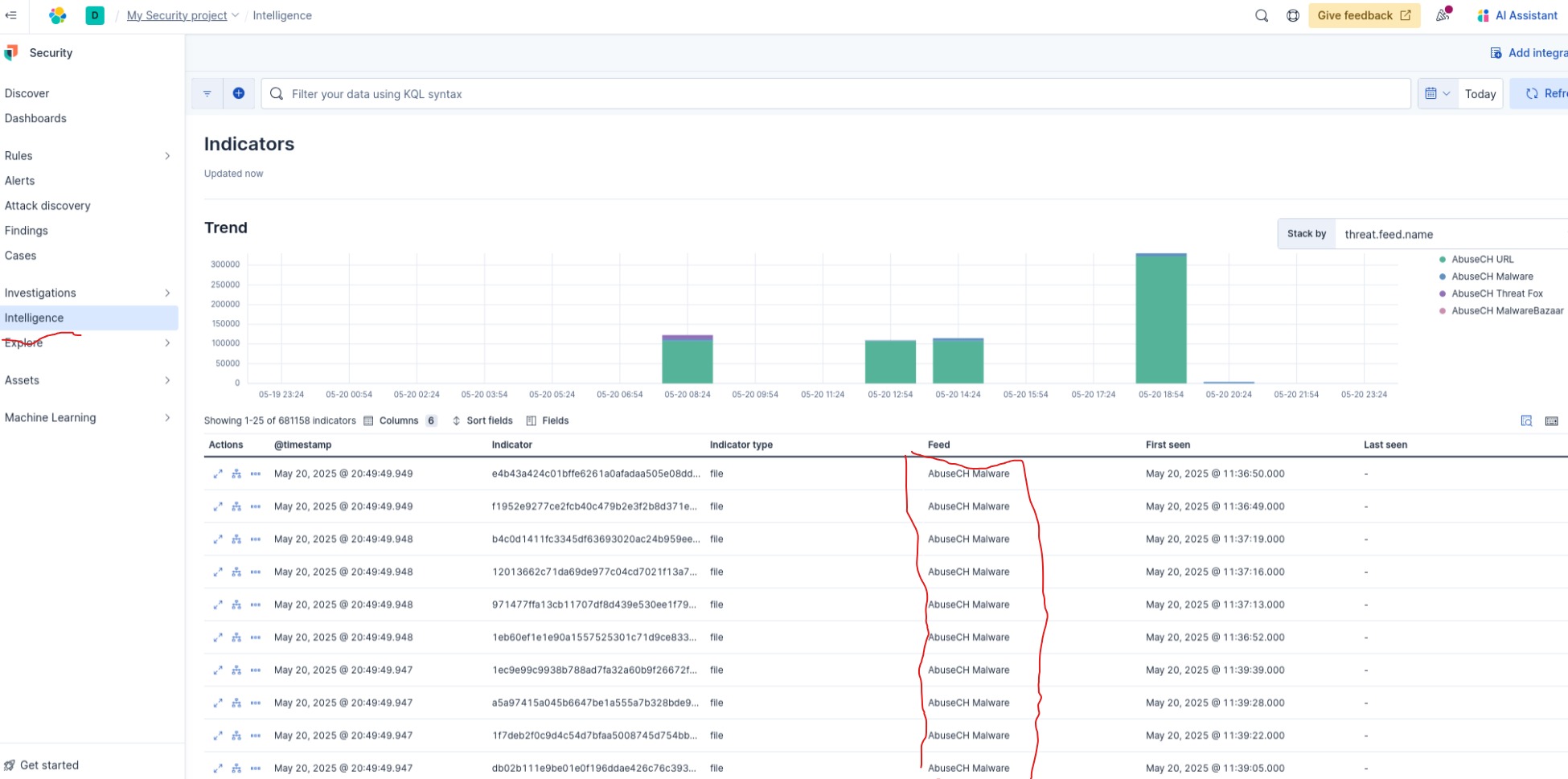
Task: Click the Elastic logo icon
Action: [x=57, y=15]
